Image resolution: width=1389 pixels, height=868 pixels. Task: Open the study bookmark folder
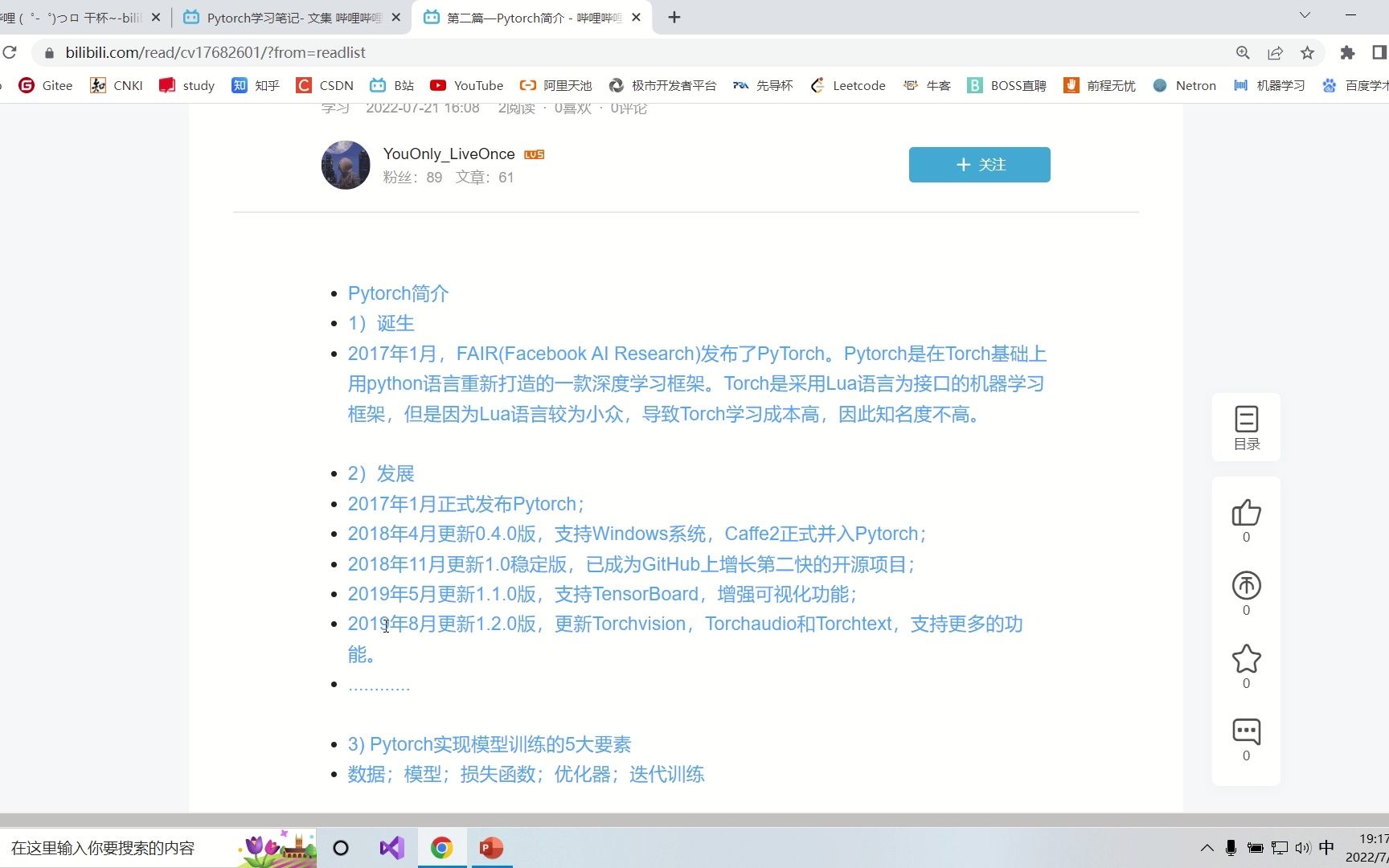(186, 85)
